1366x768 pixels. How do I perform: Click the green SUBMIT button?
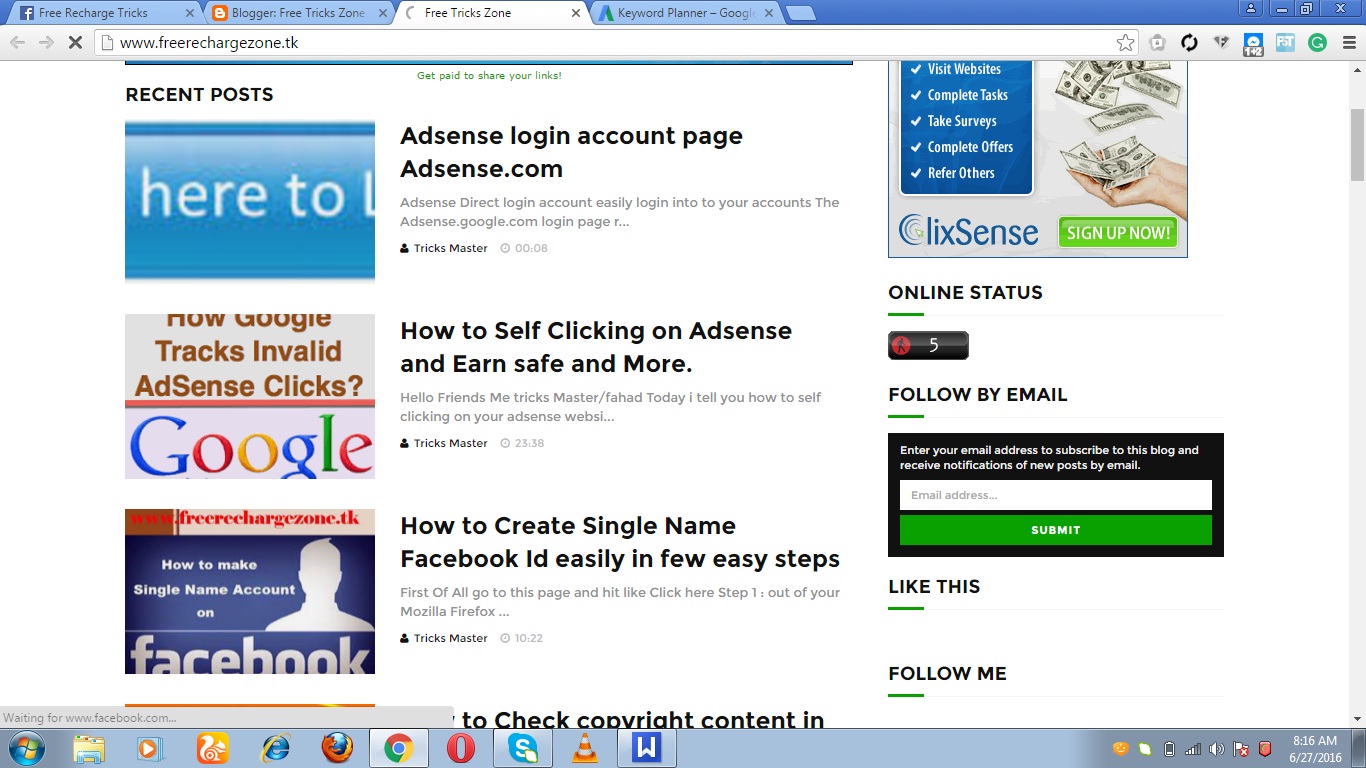click(1055, 530)
